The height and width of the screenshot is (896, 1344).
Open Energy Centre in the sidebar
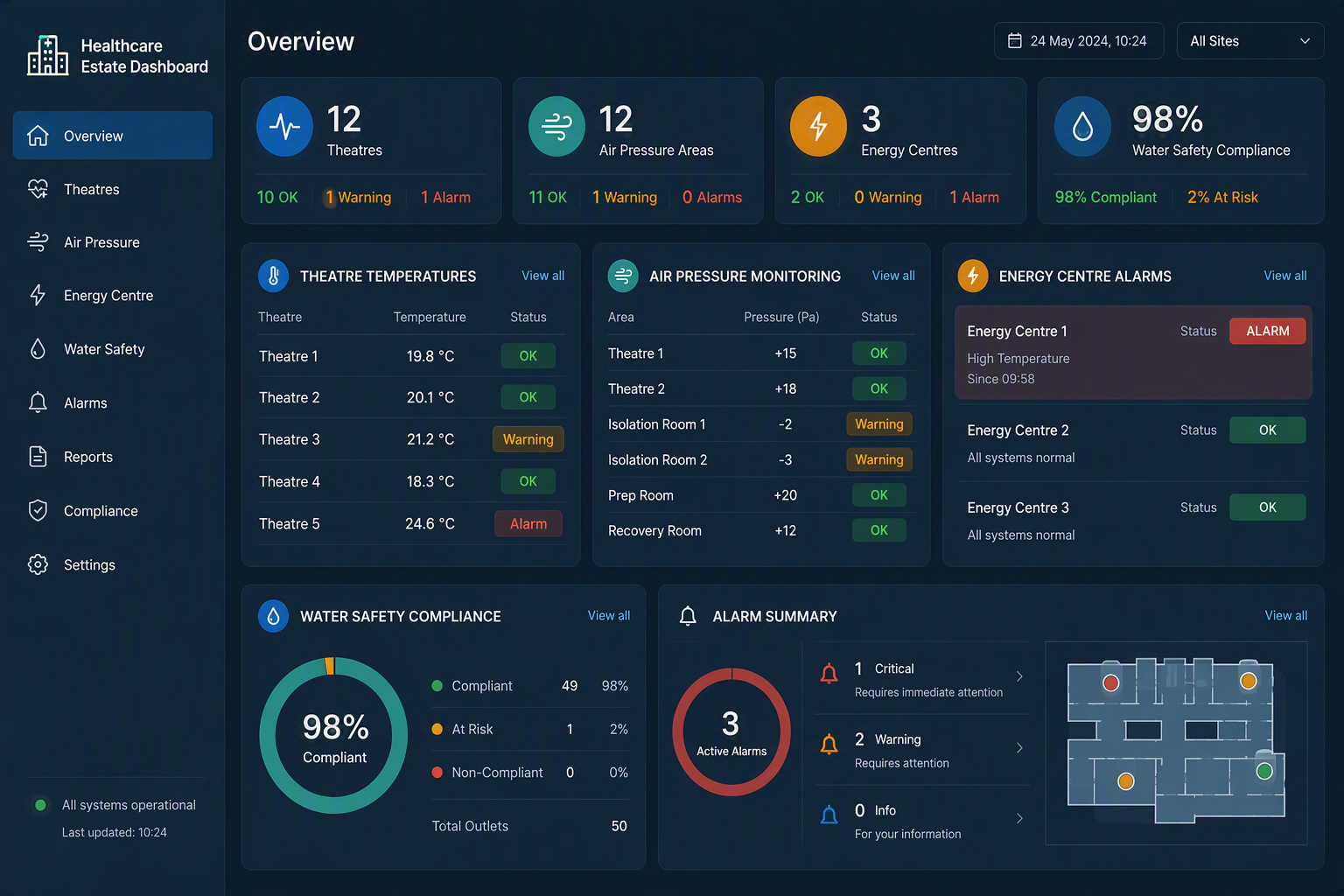113,296
